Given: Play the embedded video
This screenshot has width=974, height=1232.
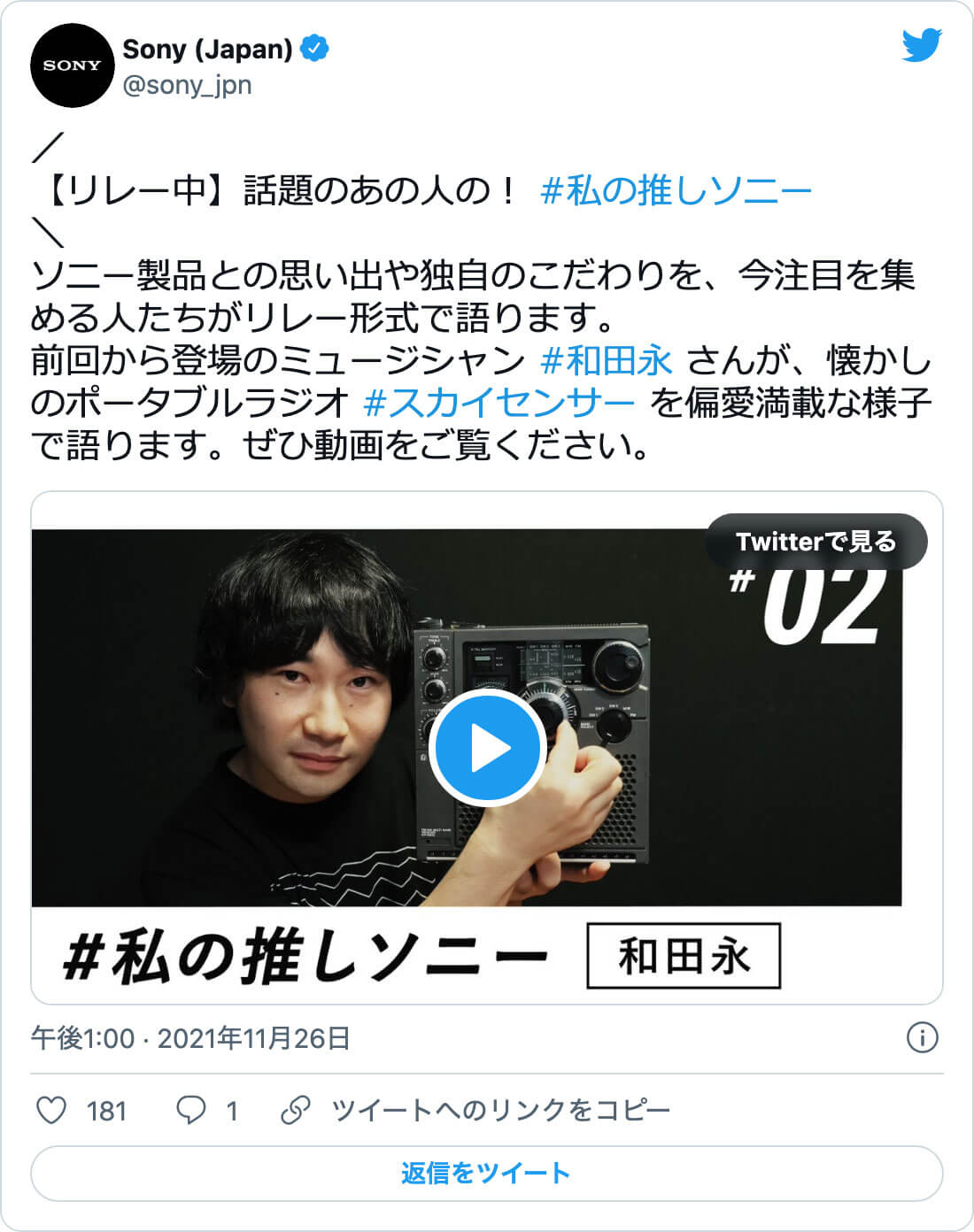Looking at the screenshot, I should point(486,749).
